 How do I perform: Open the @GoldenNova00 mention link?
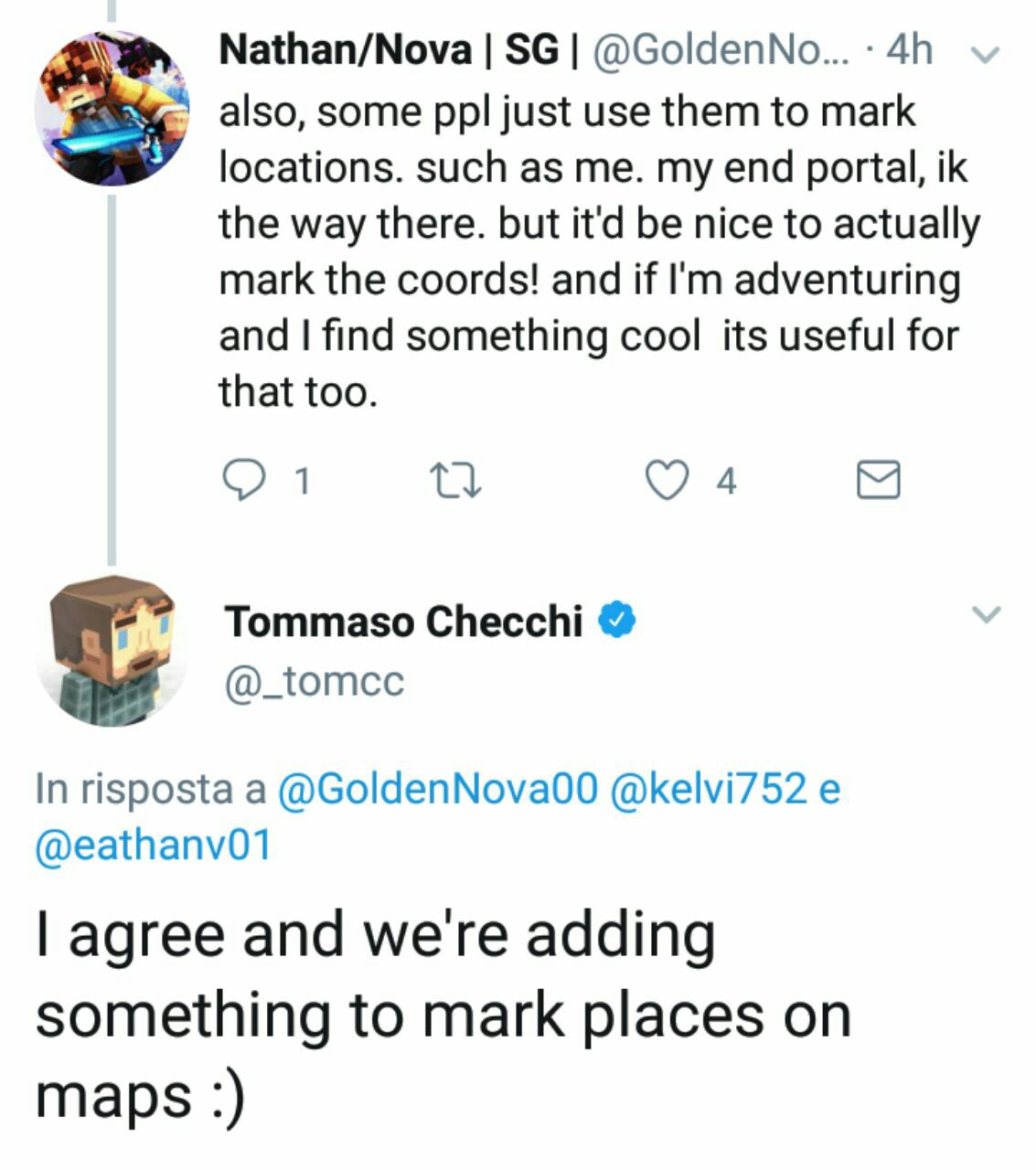[x=436, y=789]
